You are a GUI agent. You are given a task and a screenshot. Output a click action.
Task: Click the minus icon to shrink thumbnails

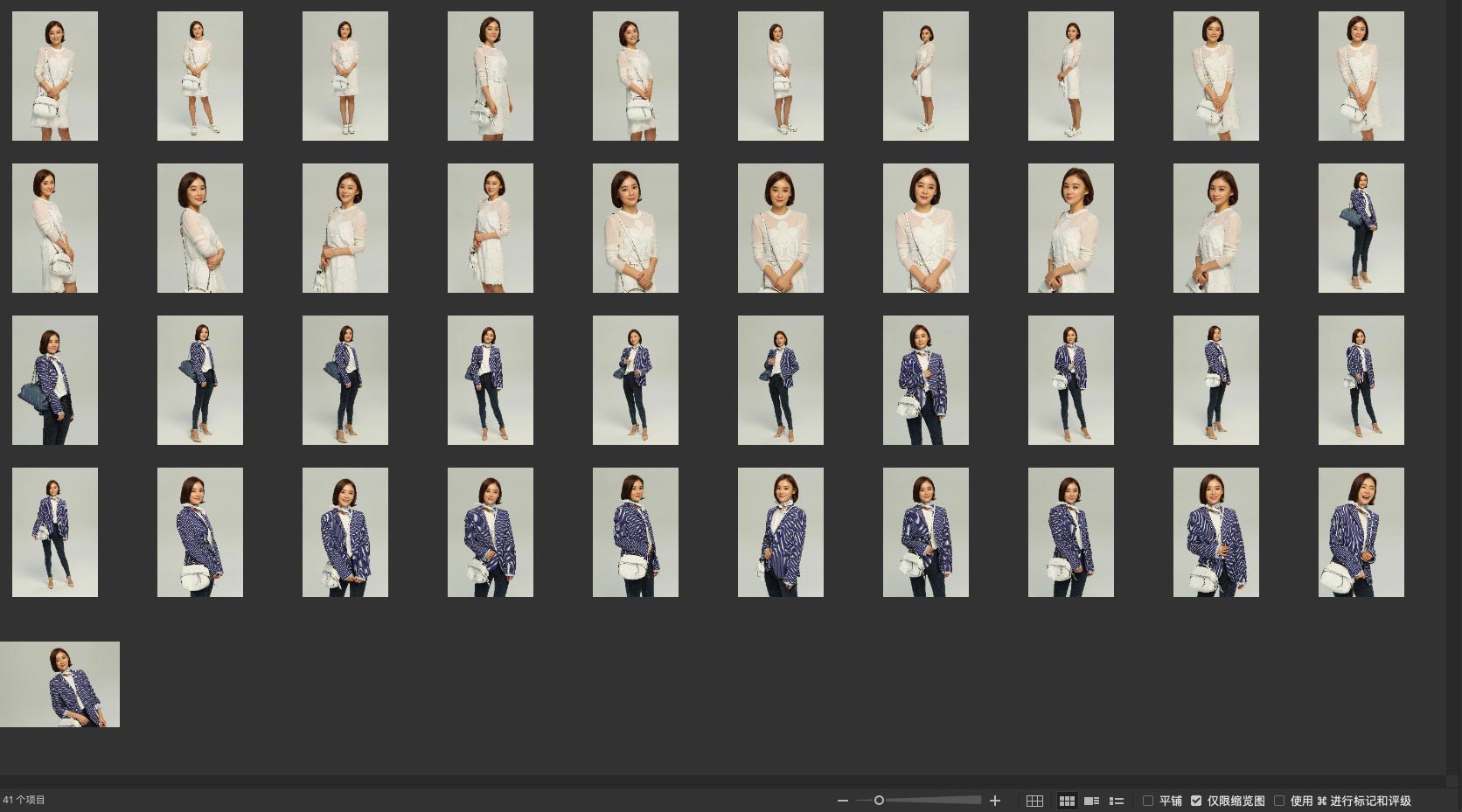[842, 801]
